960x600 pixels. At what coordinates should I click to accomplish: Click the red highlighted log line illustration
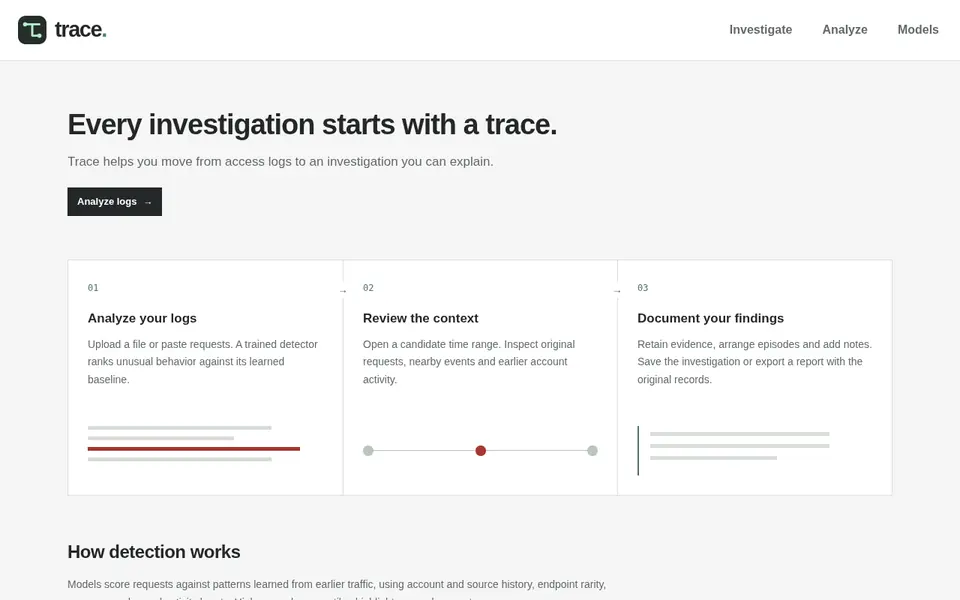tap(193, 449)
